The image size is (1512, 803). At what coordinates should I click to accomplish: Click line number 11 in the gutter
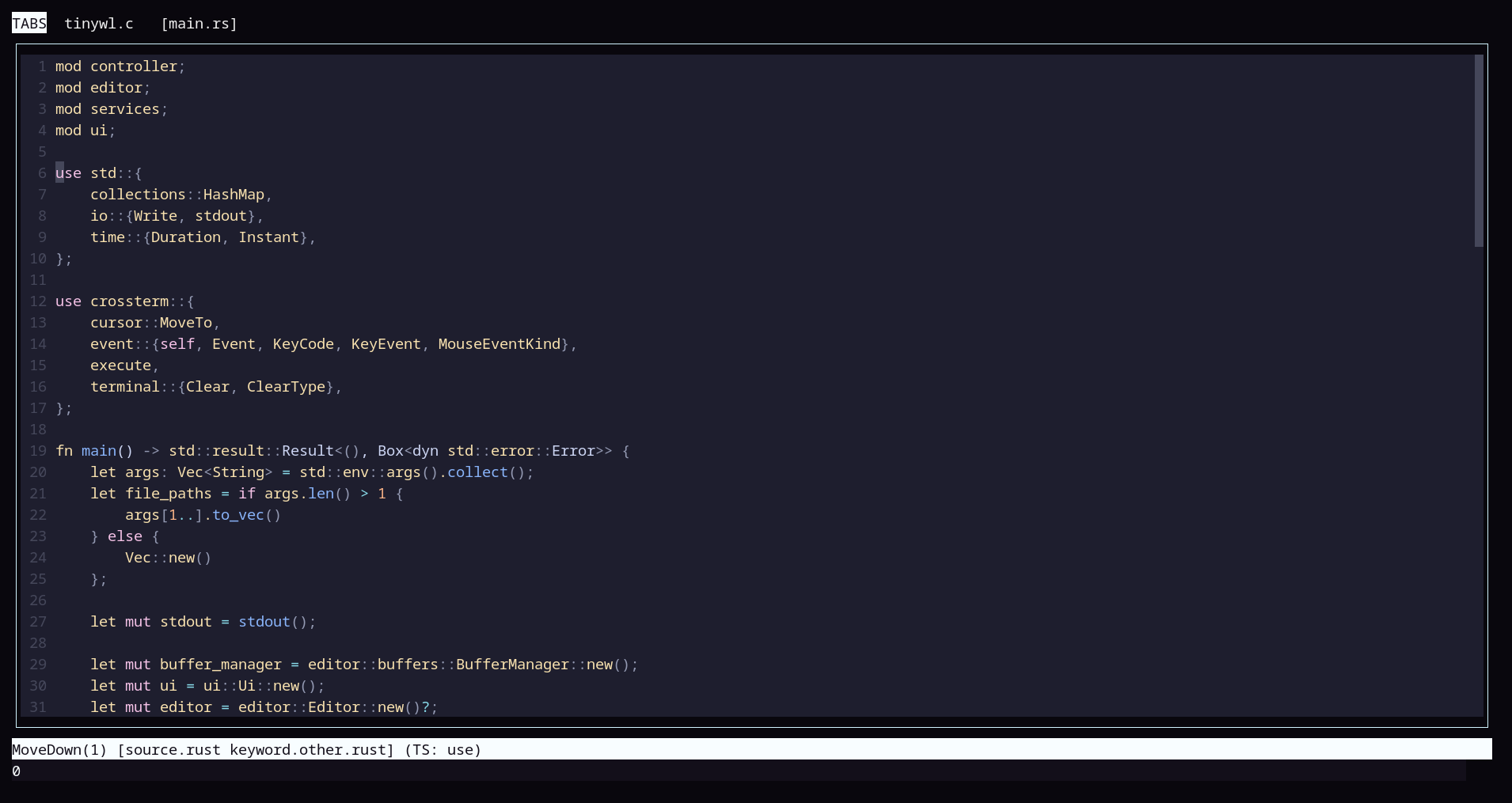[38, 280]
